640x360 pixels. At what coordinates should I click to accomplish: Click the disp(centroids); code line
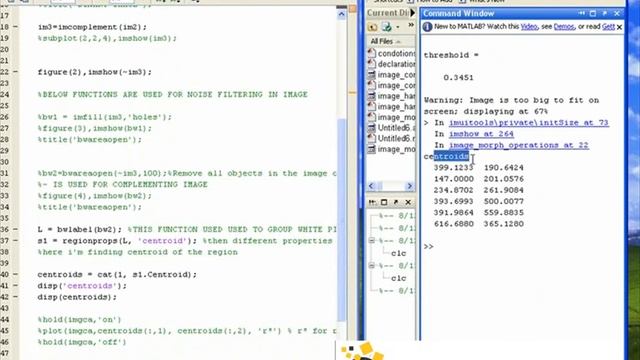(x=77, y=297)
